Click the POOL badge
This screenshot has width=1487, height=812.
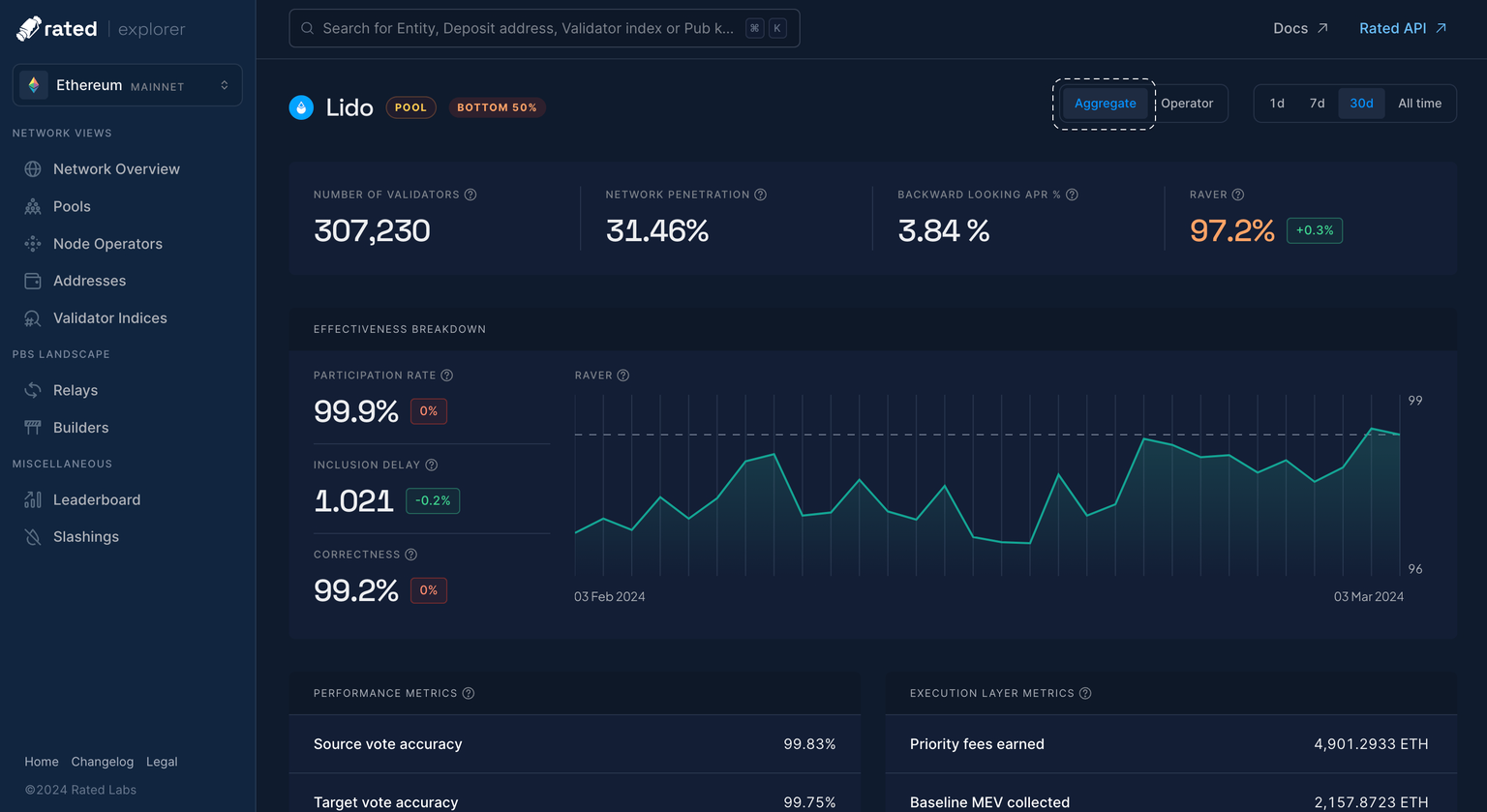click(410, 107)
